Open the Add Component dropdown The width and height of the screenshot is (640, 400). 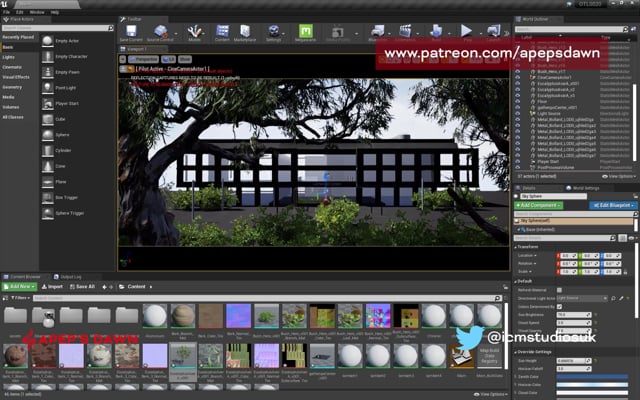539,205
